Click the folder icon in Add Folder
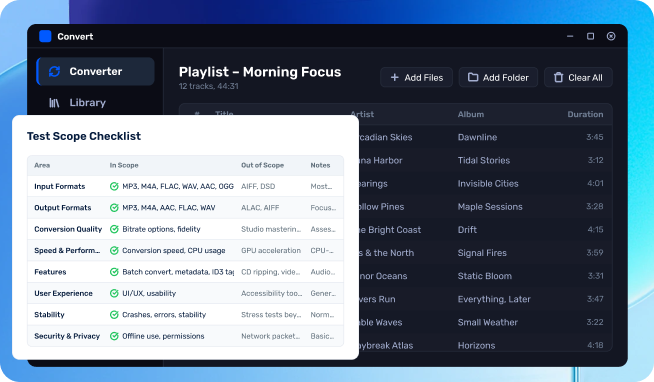Viewport: 654px width, 382px height. tap(473, 77)
